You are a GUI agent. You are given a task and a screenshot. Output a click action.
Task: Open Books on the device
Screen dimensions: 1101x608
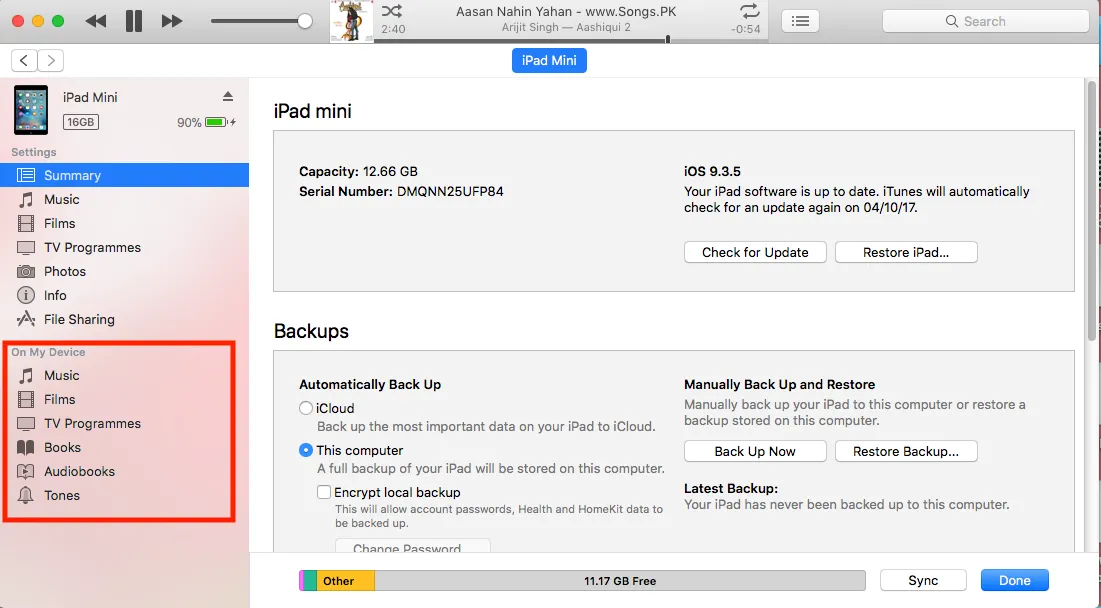pos(124,447)
